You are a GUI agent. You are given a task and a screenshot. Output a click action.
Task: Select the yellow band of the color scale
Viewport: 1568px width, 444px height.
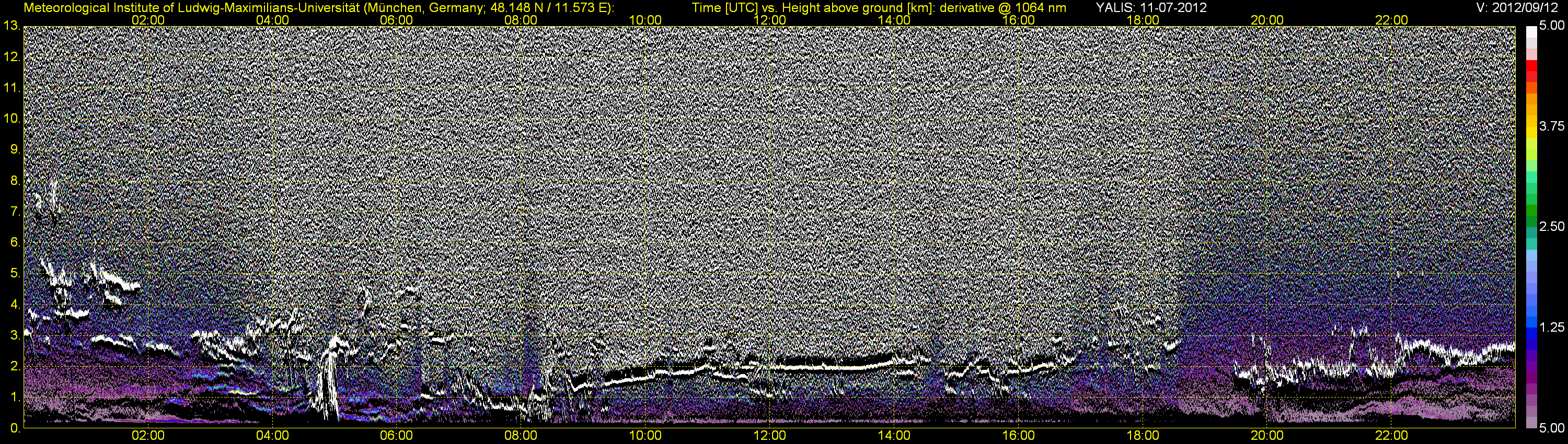(x=1530, y=133)
